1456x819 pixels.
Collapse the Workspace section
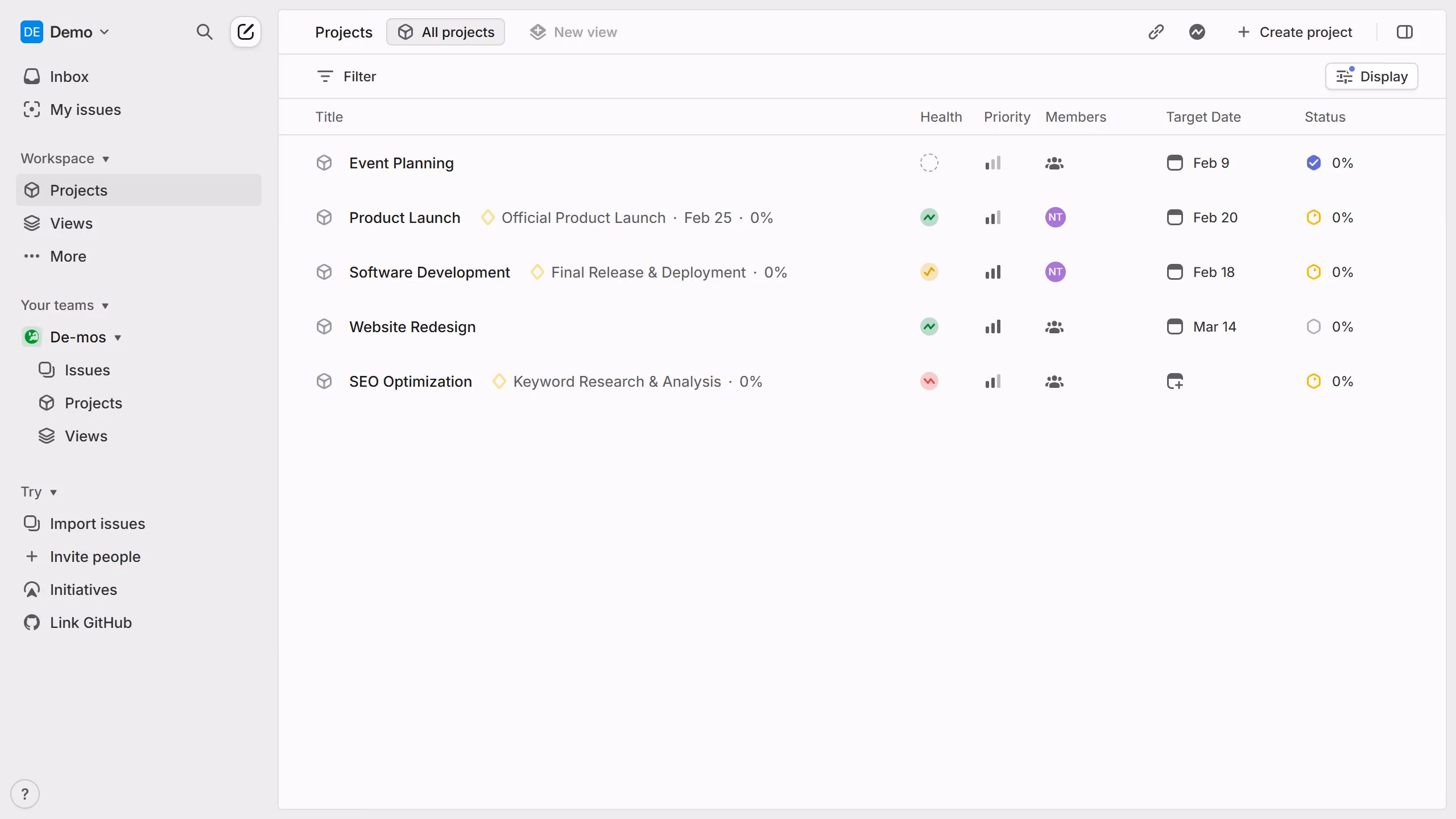click(64, 159)
